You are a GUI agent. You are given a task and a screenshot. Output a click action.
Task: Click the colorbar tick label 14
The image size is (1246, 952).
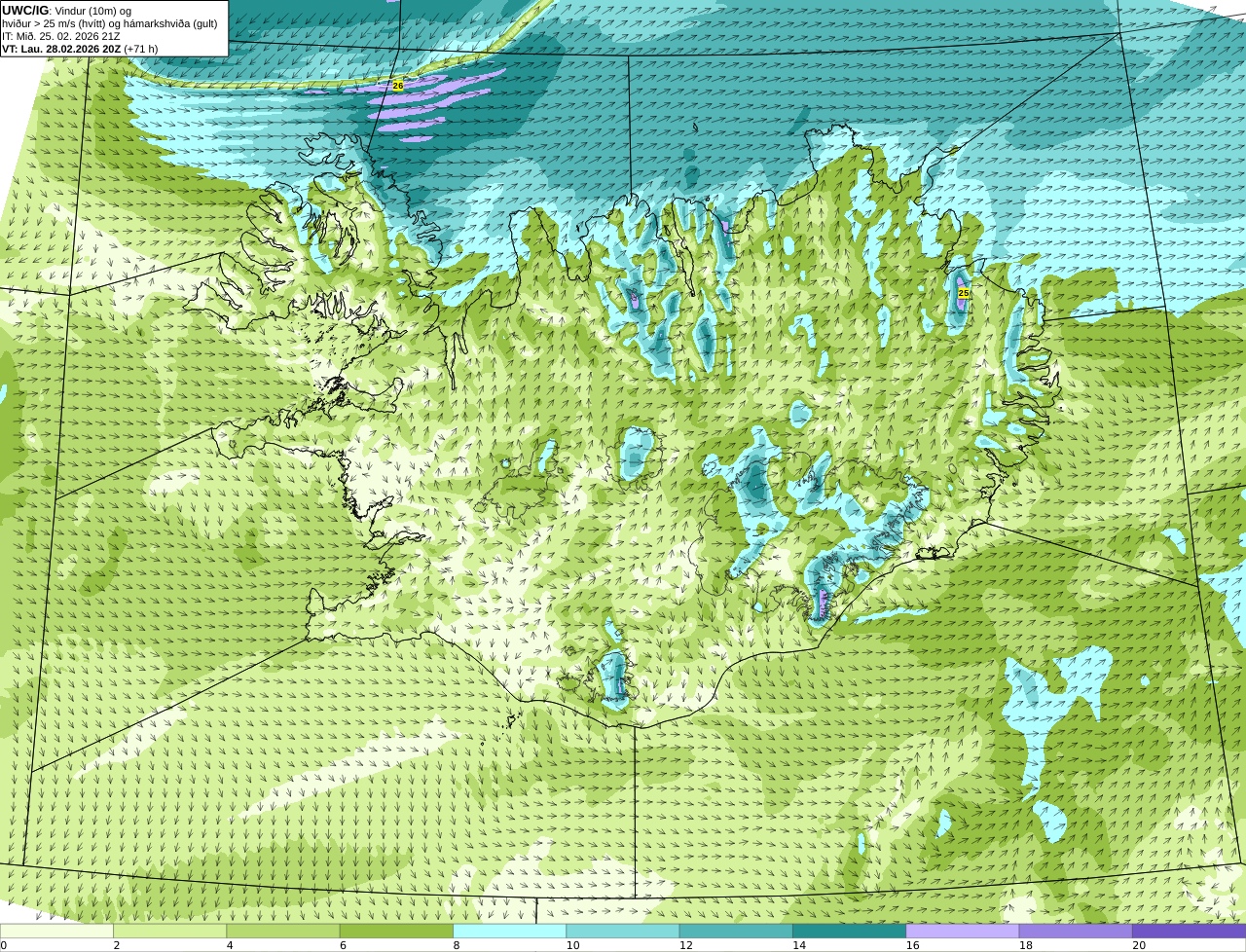point(799,945)
